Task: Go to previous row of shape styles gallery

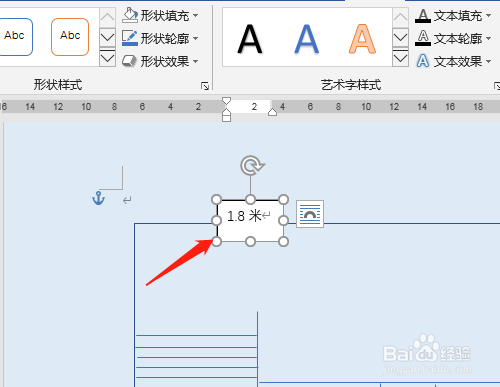Action: (107, 17)
